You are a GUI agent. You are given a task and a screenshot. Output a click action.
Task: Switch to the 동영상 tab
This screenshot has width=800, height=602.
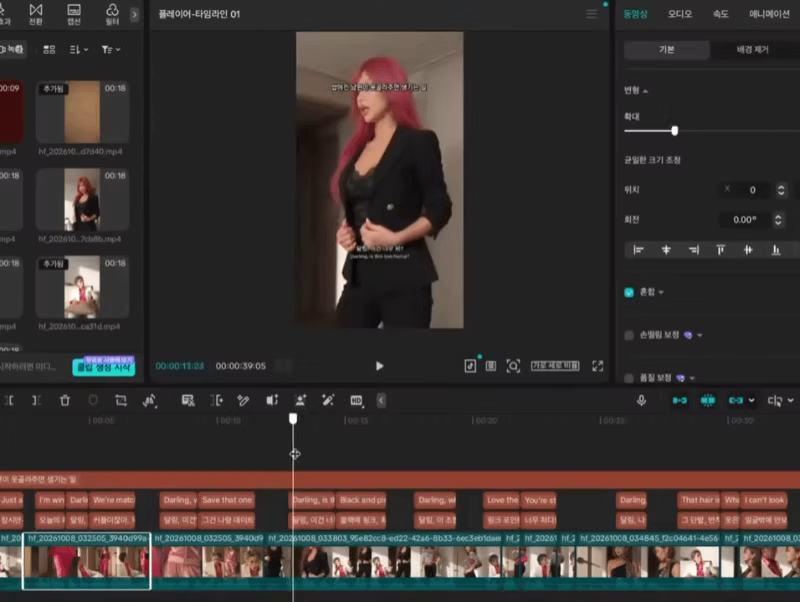coord(636,14)
